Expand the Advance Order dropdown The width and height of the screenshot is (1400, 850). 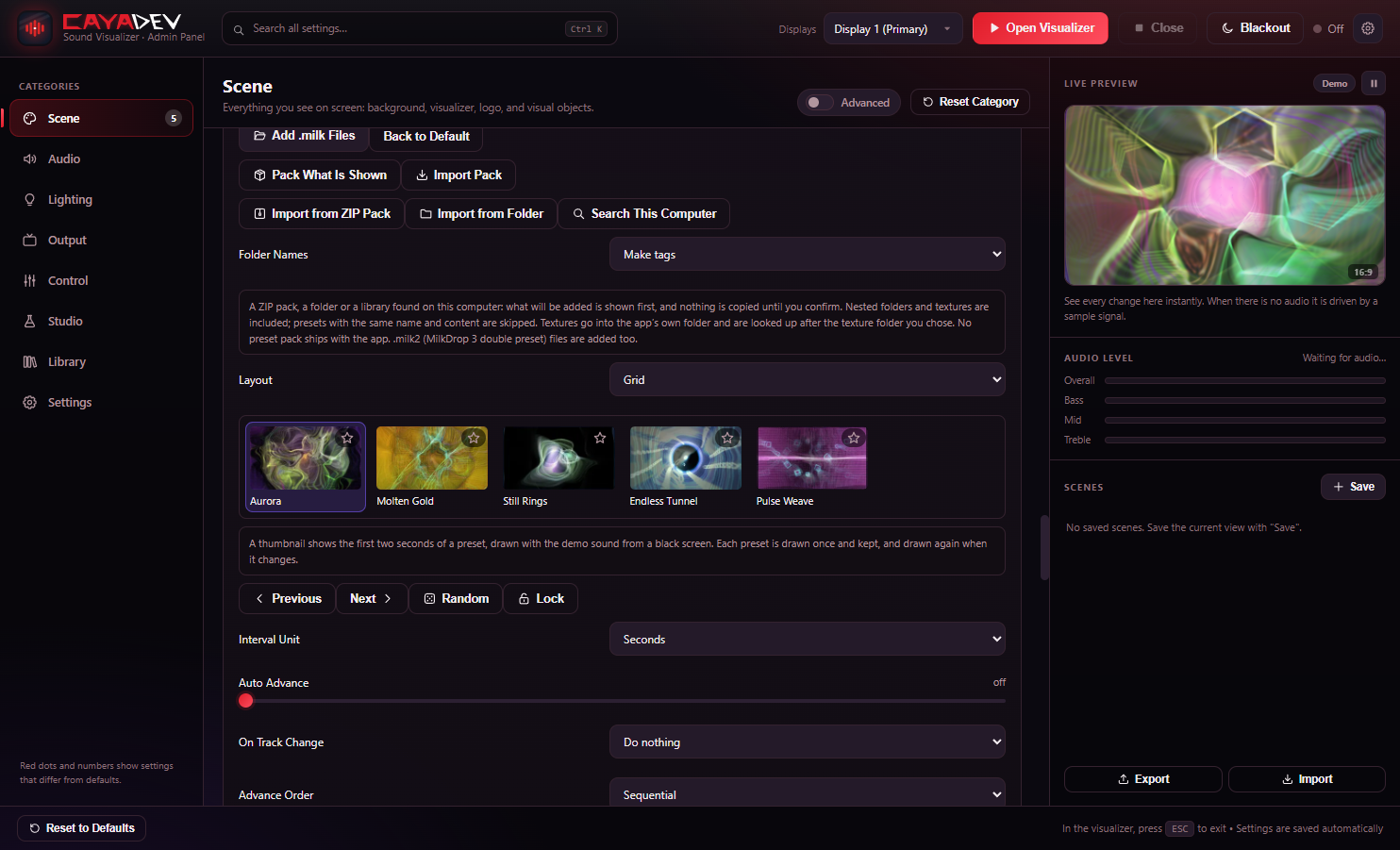[x=808, y=794]
